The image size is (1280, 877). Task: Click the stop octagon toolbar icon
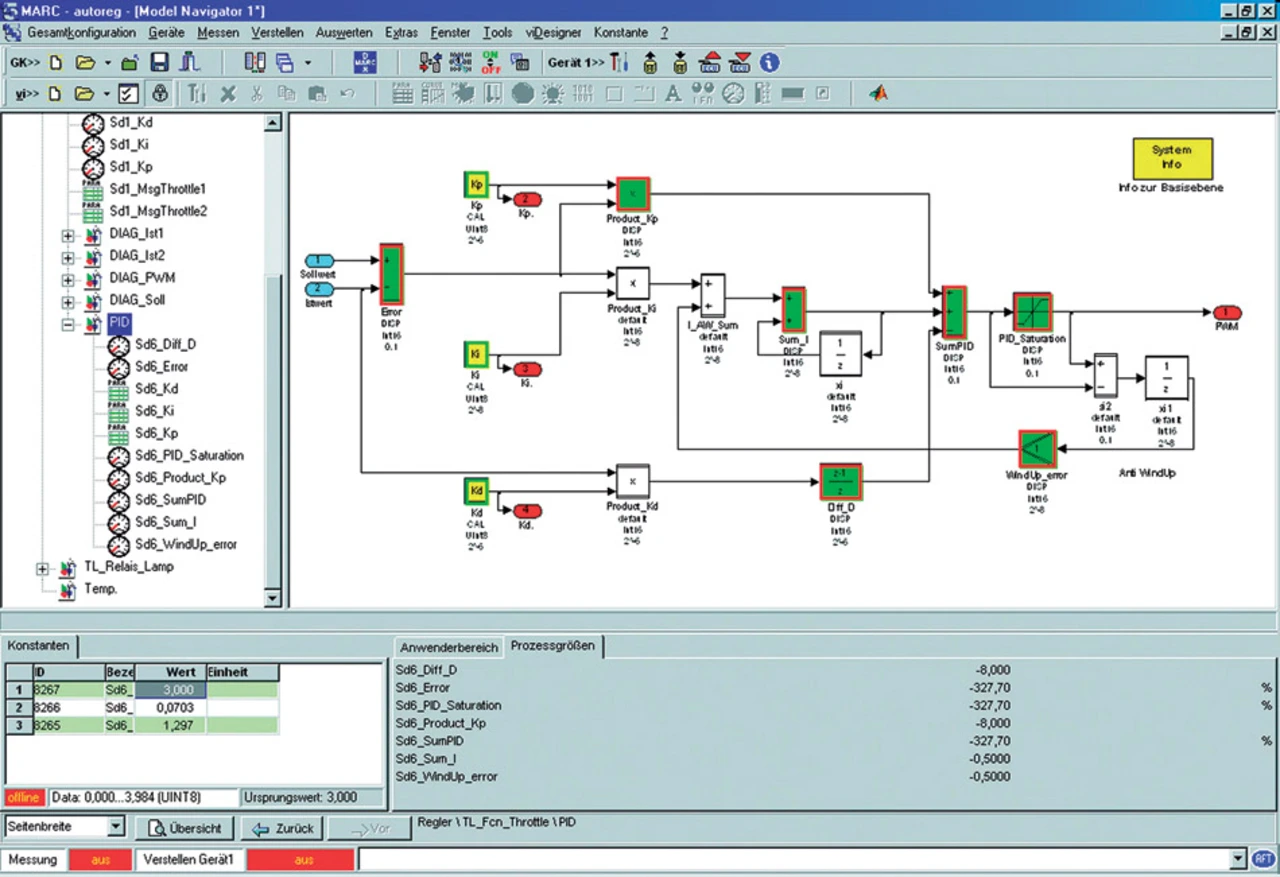pos(522,94)
